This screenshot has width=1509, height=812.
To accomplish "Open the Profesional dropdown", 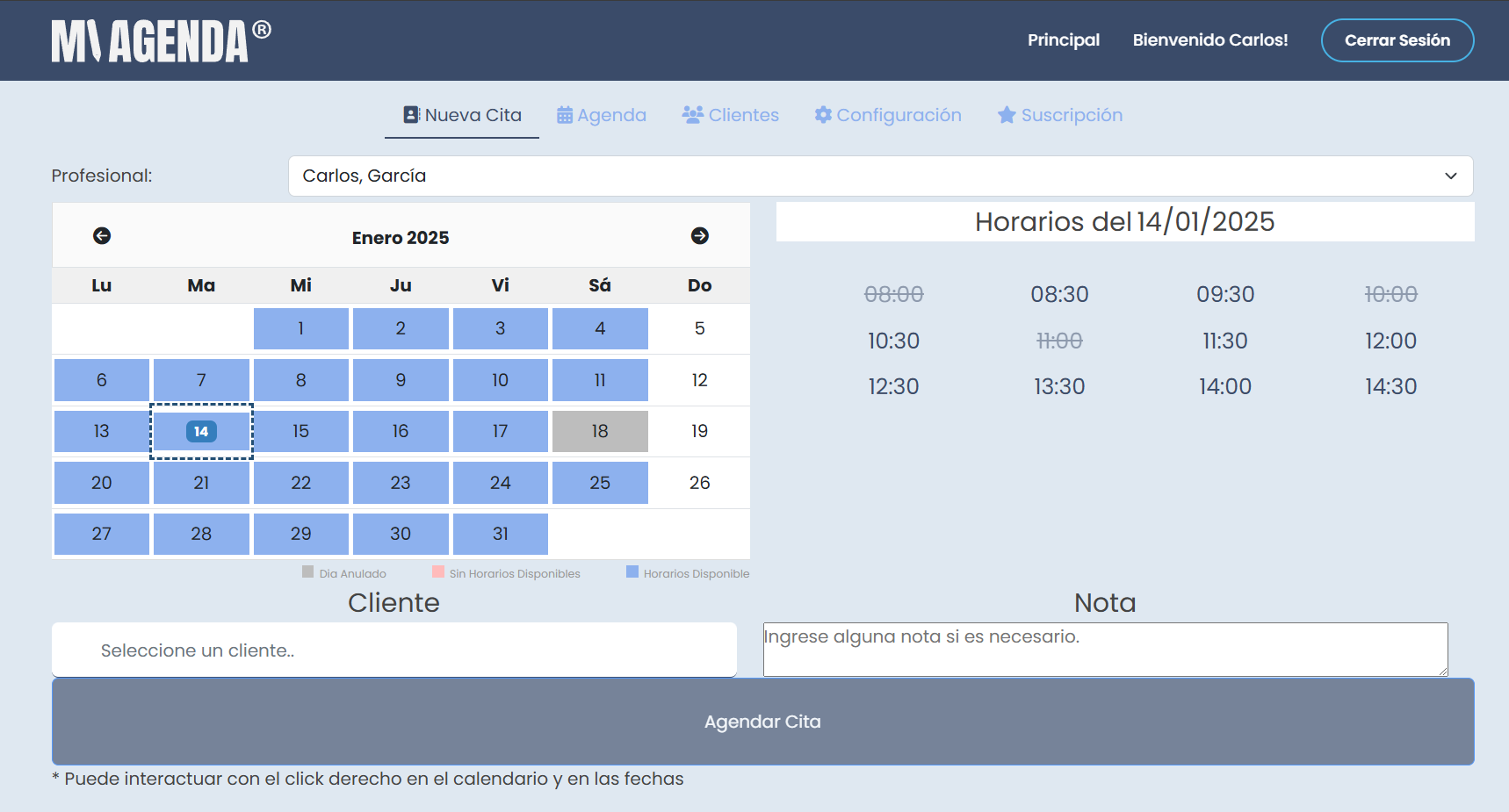I will (880, 176).
